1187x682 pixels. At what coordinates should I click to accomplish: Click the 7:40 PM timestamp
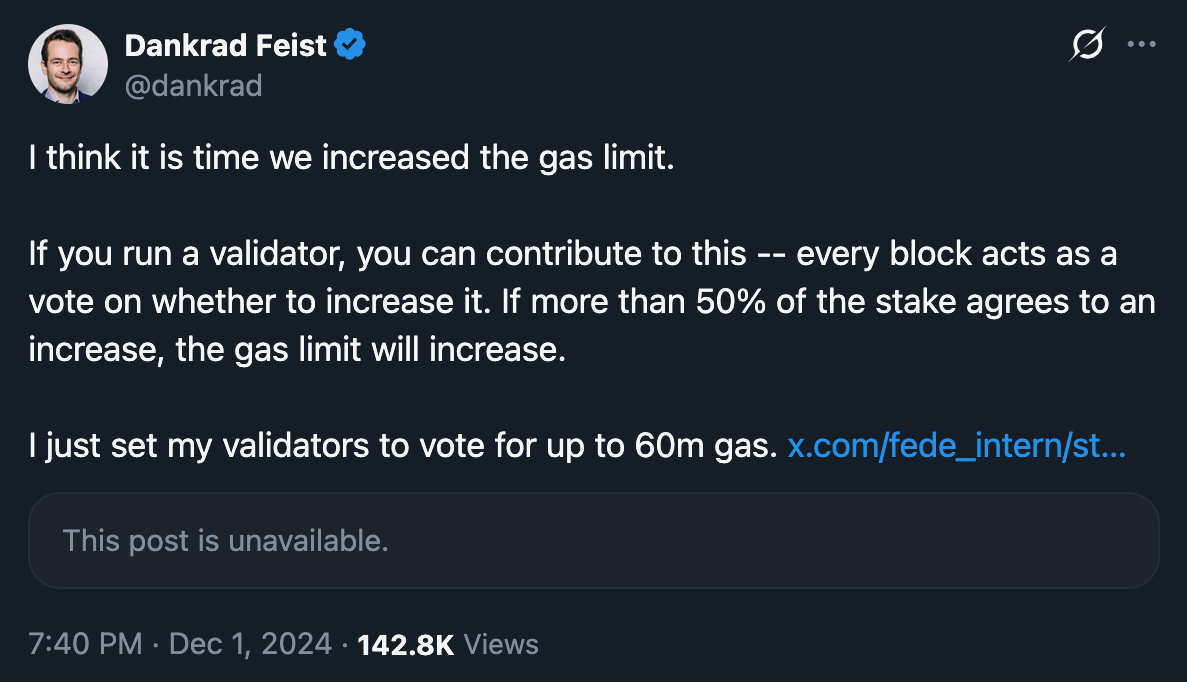tap(84, 644)
